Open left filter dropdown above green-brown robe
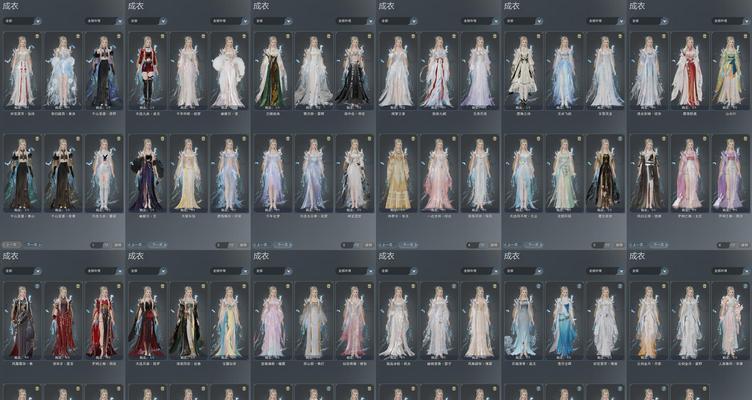Viewport: 752px width, 400px height. point(273,21)
